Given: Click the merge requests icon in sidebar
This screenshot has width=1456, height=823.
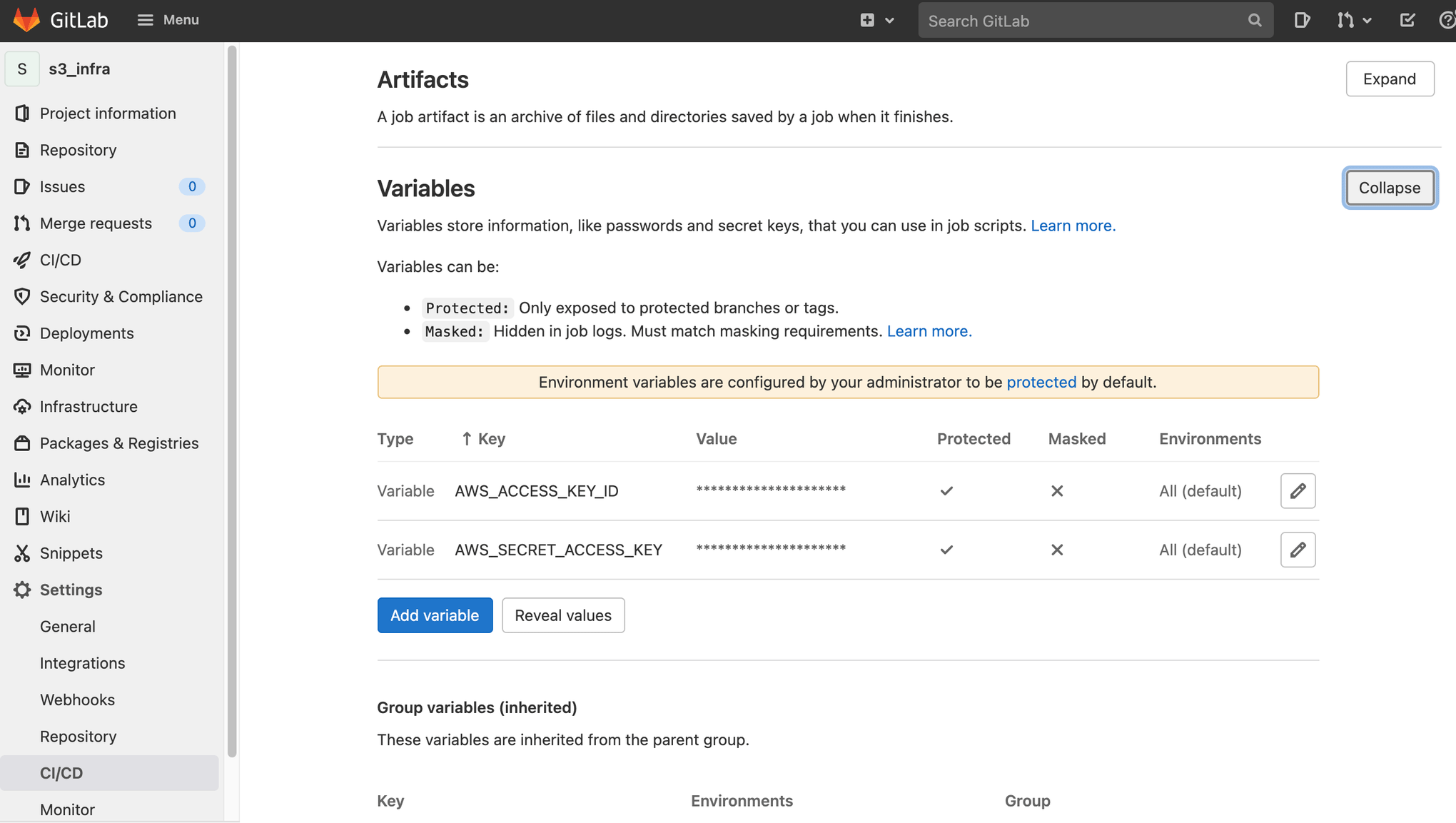Looking at the screenshot, I should point(22,222).
